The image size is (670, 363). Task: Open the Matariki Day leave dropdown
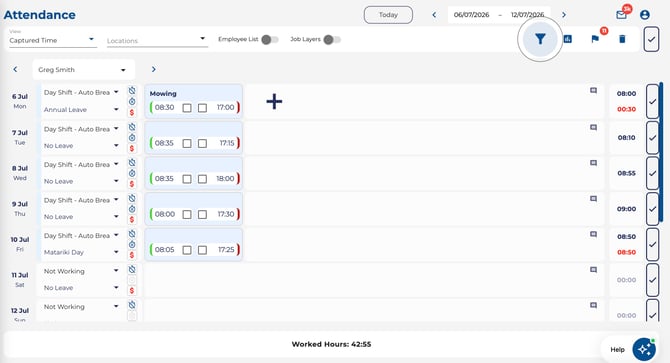pyautogui.click(x=81, y=252)
